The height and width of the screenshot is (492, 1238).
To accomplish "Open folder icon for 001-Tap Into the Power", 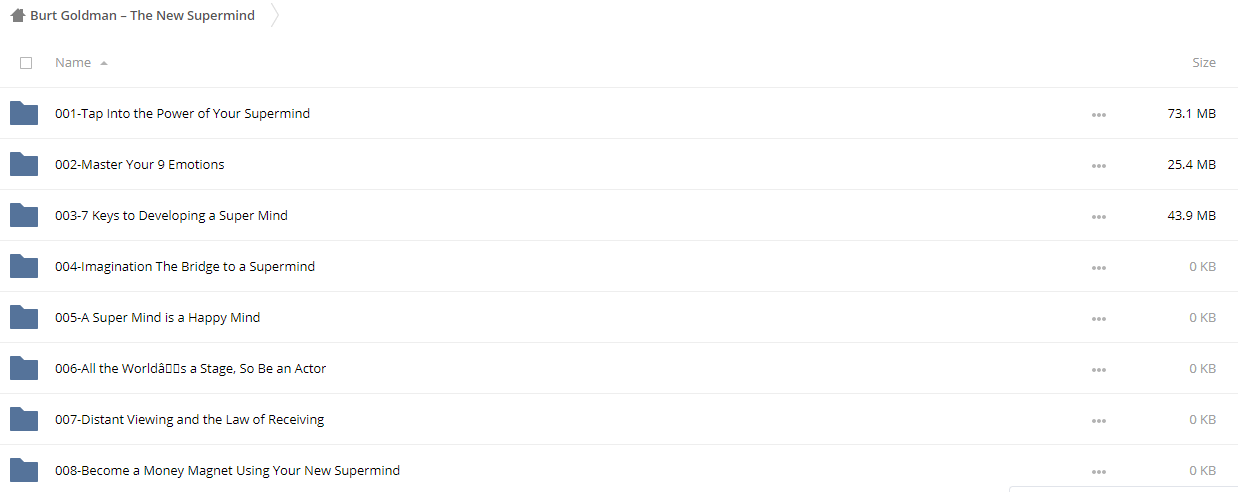I will click(x=24, y=113).
